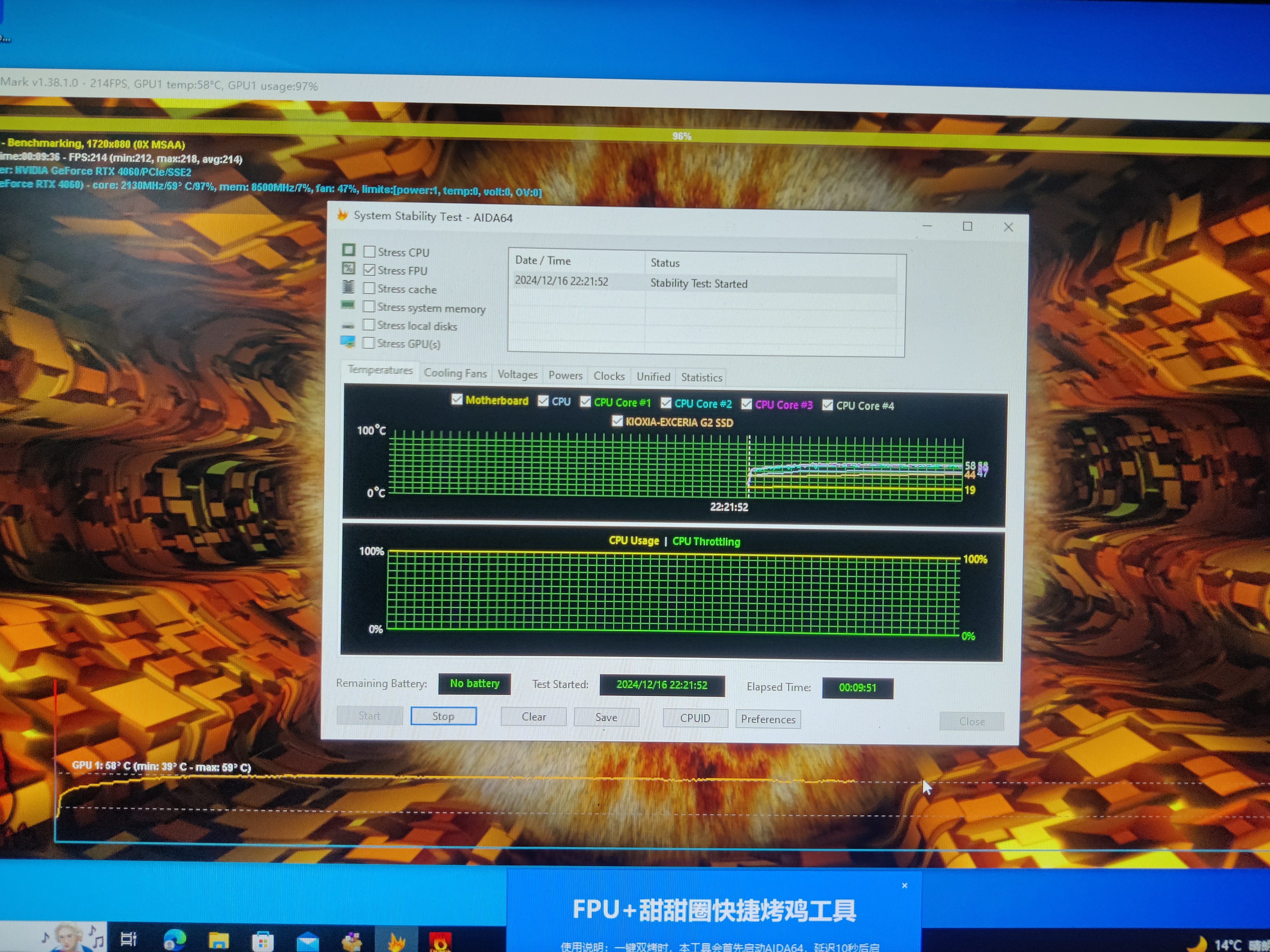1270x952 pixels.
Task: Open Task View from the taskbar
Action: [x=128, y=939]
